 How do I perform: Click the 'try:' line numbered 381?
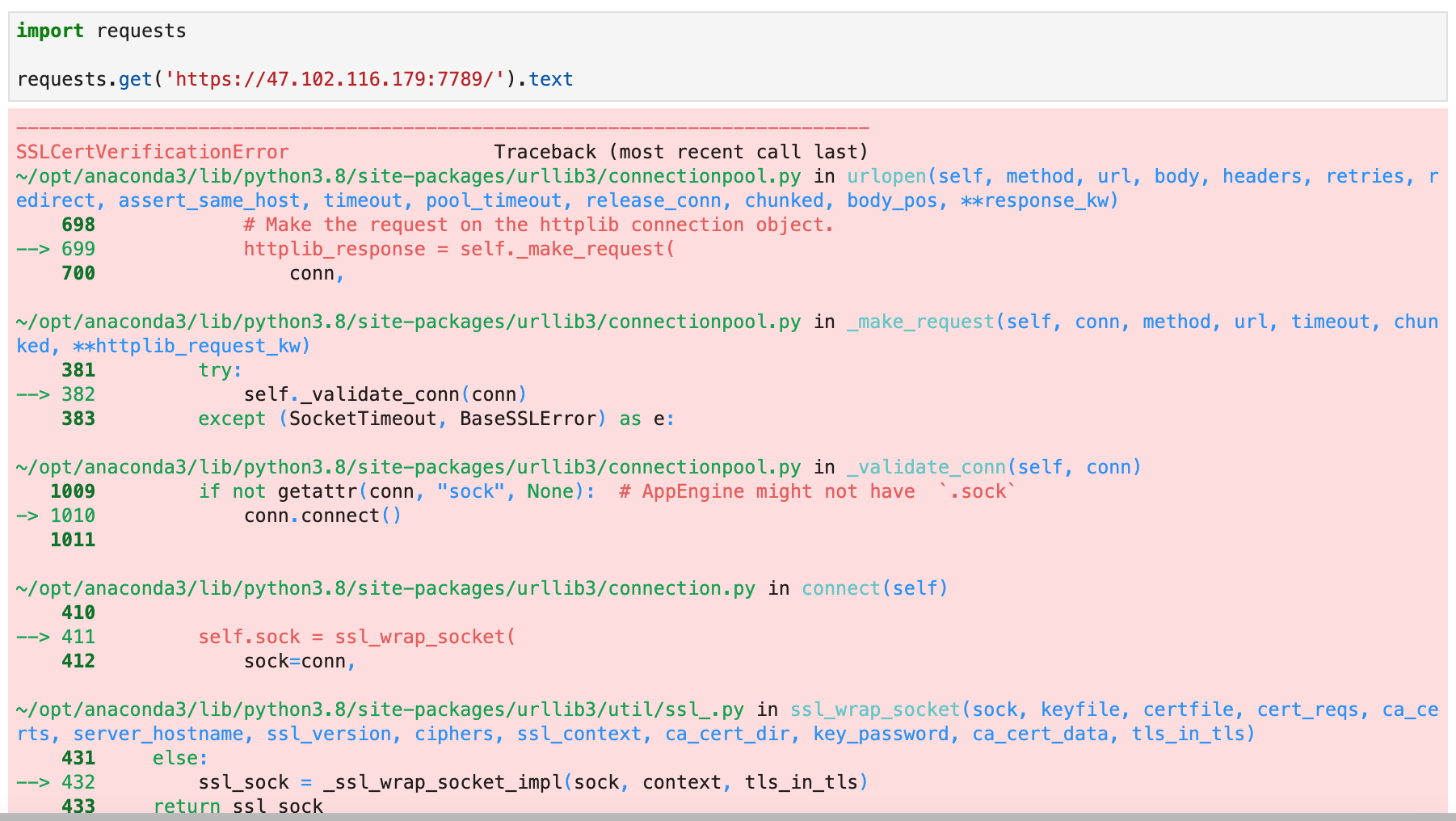click(221, 370)
